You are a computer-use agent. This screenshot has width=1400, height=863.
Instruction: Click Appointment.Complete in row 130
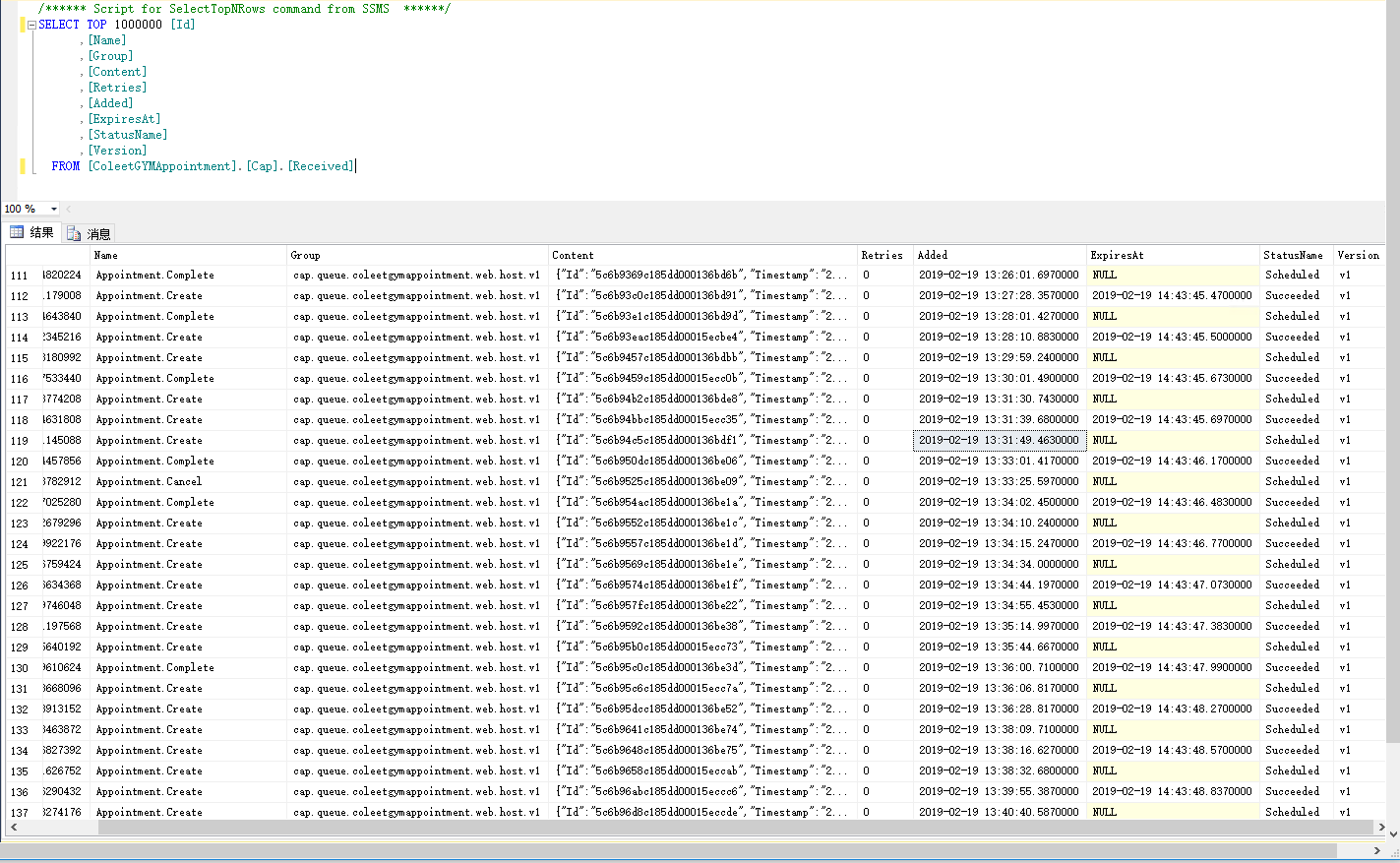pyautogui.click(x=189, y=668)
